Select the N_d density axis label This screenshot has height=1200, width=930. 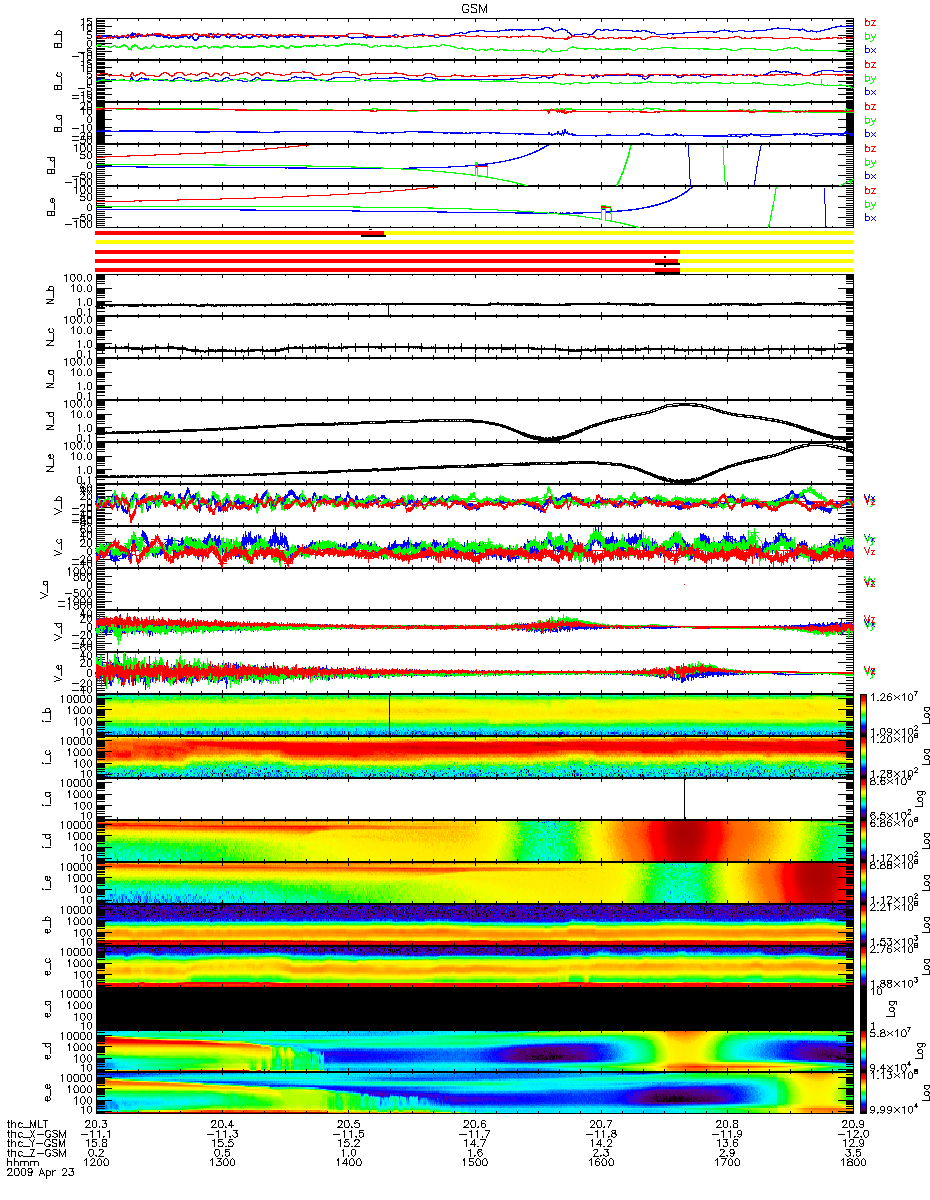pos(50,422)
